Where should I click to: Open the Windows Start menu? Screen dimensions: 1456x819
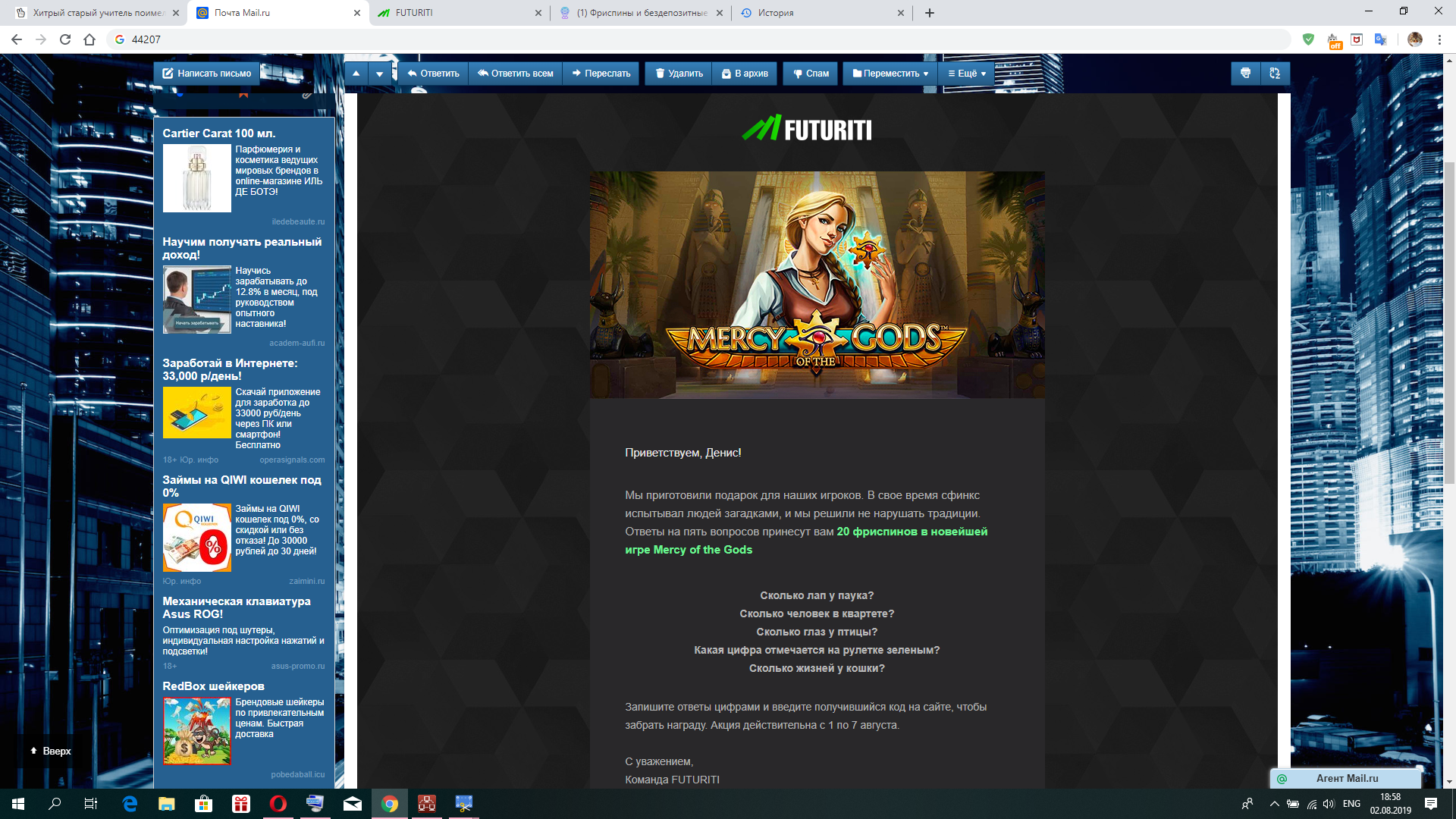(x=18, y=804)
